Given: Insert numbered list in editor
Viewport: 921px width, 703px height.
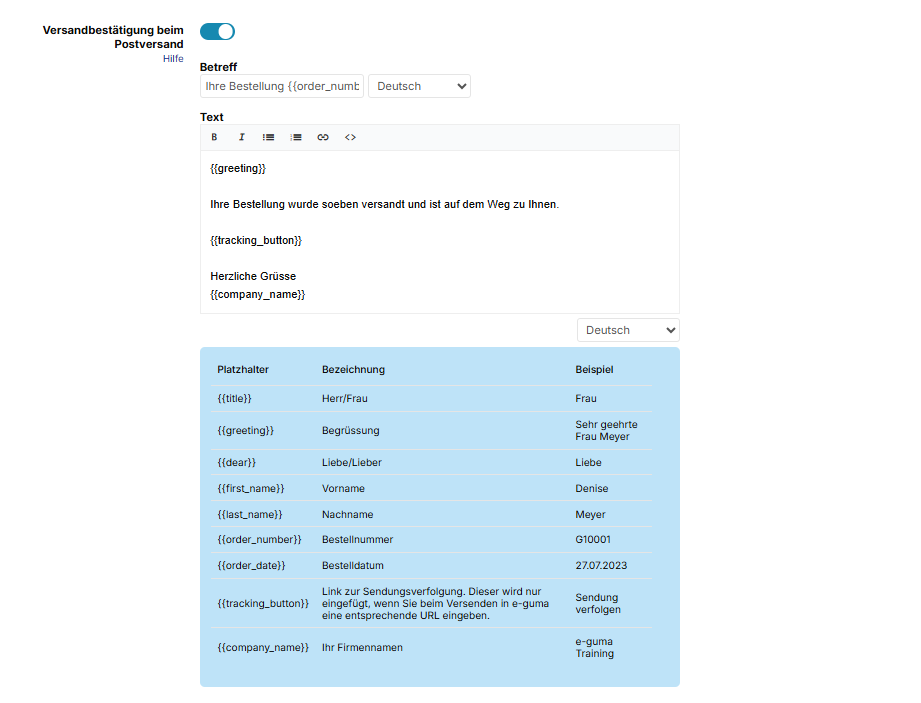Looking at the screenshot, I should click(x=295, y=137).
